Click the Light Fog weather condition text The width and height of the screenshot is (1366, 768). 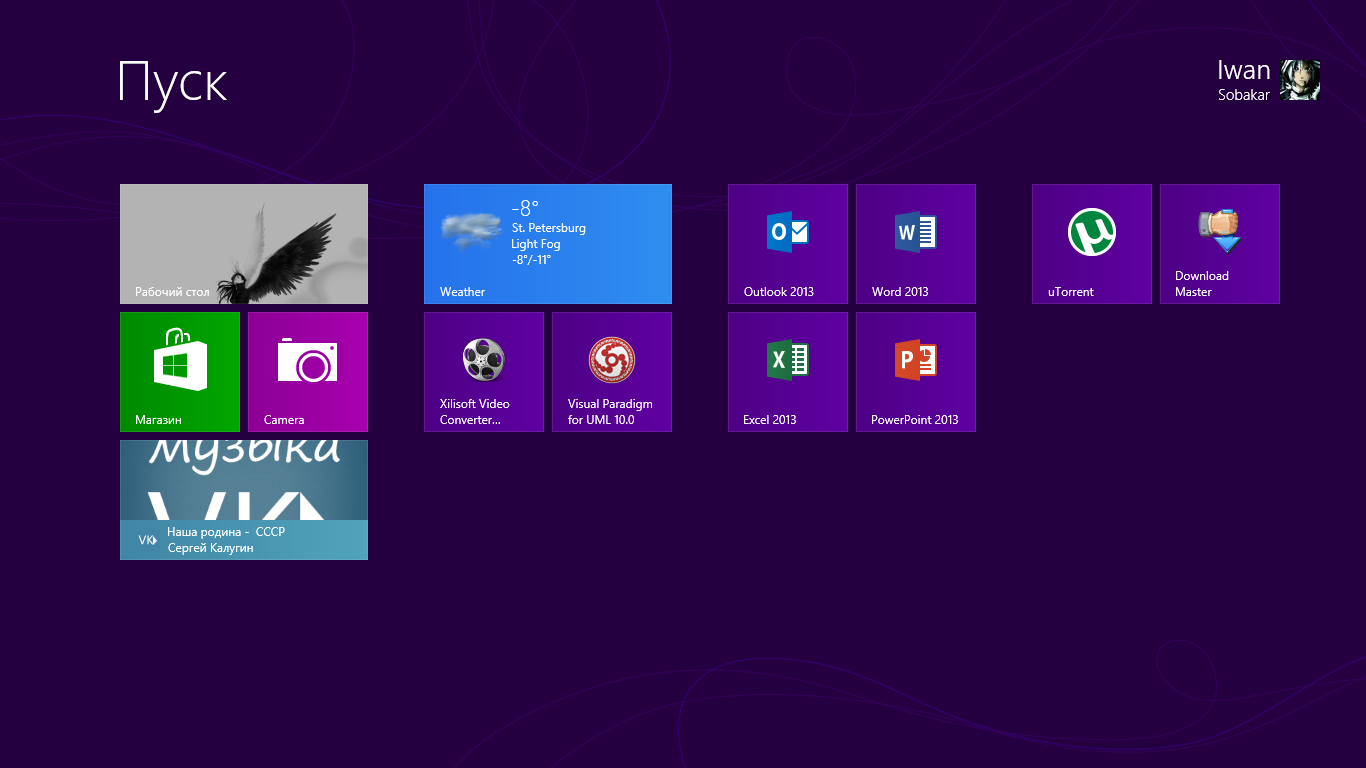click(536, 244)
